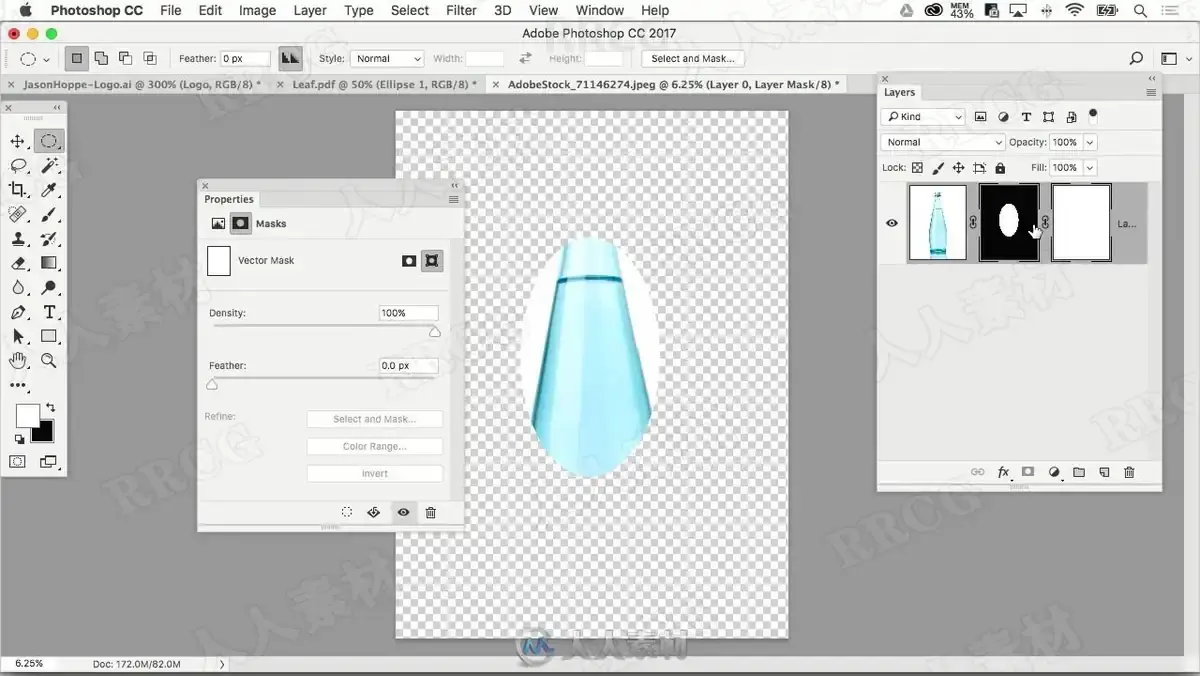Select the Eraser tool
The image size is (1200, 676).
tap(18, 263)
